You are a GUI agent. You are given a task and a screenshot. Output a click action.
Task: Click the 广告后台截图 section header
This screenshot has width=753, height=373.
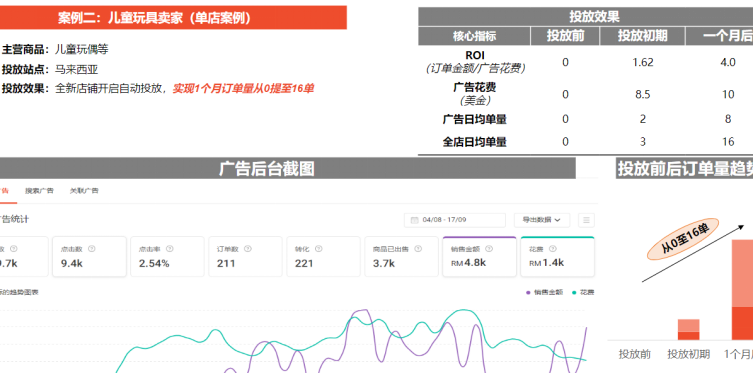tap(288, 168)
